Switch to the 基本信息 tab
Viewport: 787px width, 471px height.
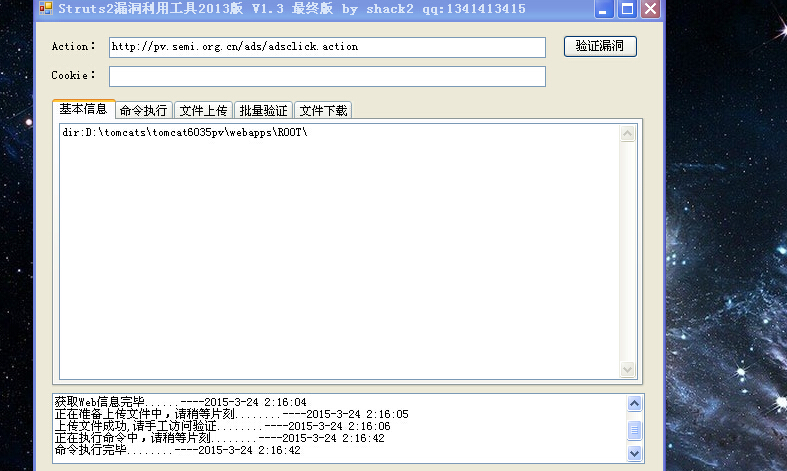click(x=84, y=109)
